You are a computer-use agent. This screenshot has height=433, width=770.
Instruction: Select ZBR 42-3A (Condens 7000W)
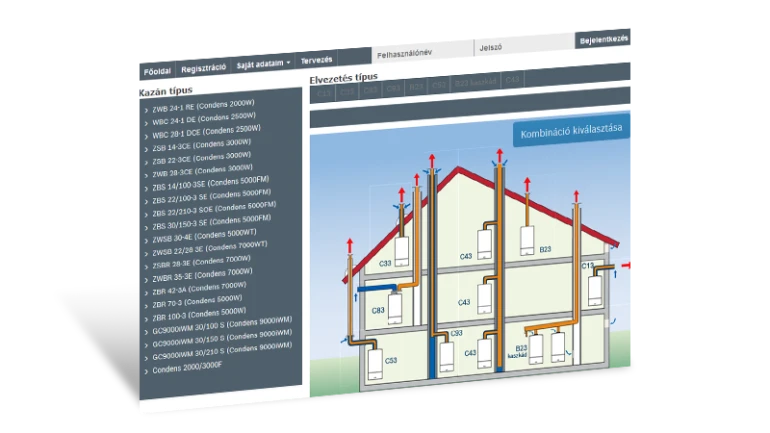click(199, 289)
